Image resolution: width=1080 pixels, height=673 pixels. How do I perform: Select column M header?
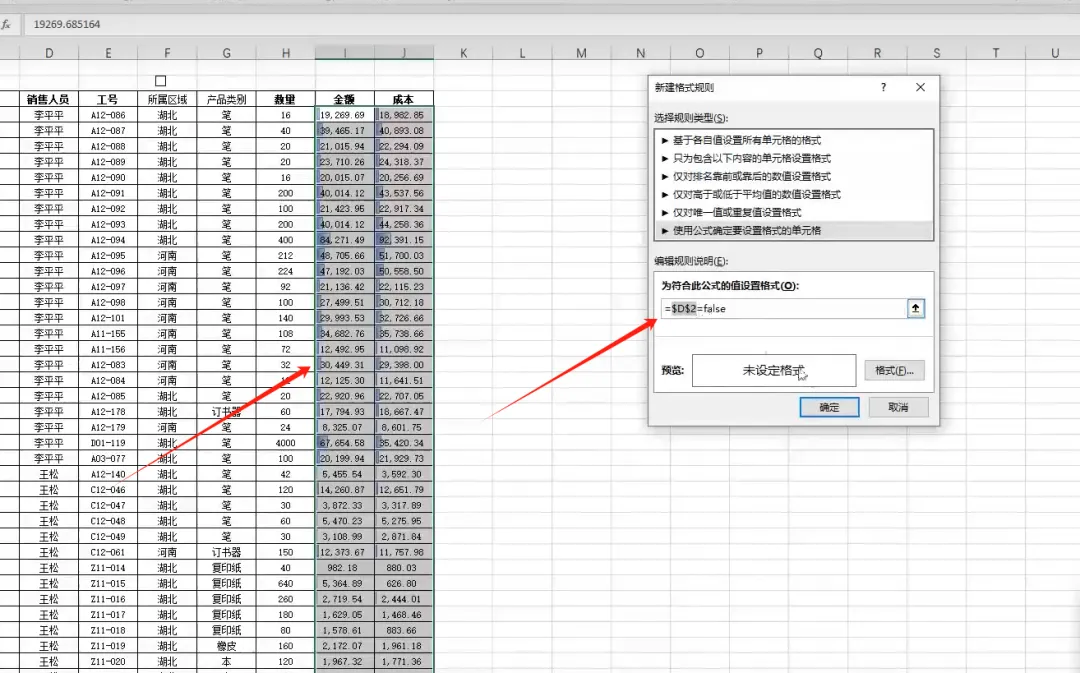click(581, 53)
